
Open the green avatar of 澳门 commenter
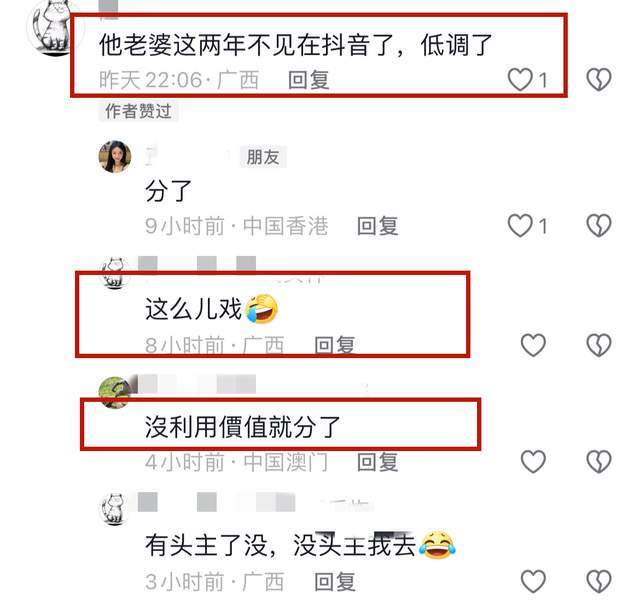115,393
